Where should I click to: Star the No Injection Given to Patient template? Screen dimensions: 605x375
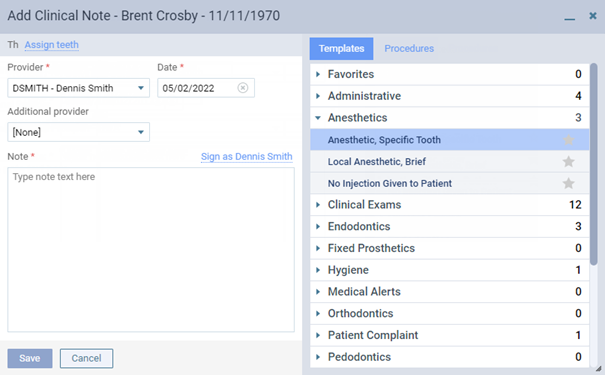coord(568,183)
